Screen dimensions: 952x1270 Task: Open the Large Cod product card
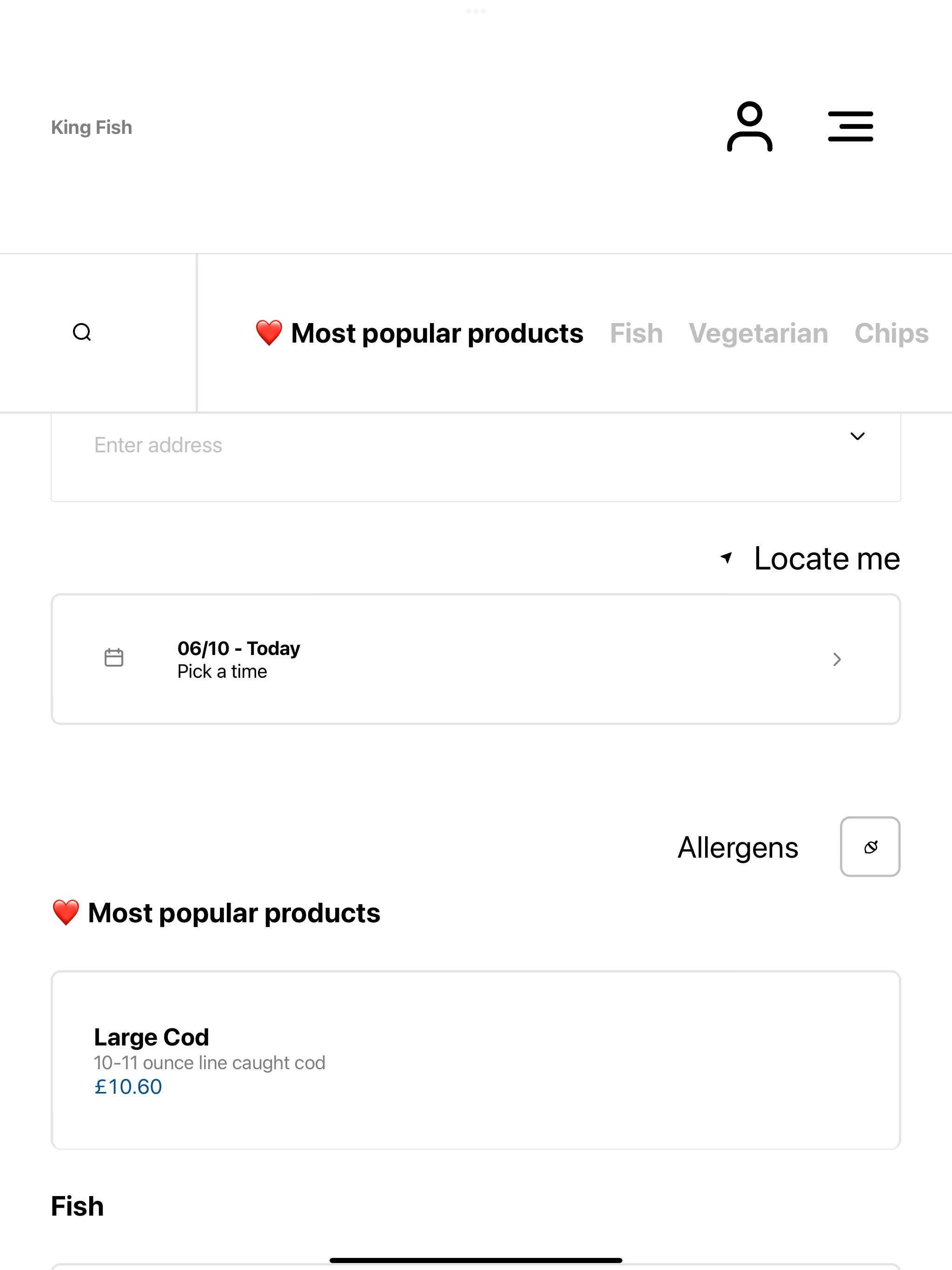click(x=476, y=1060)
